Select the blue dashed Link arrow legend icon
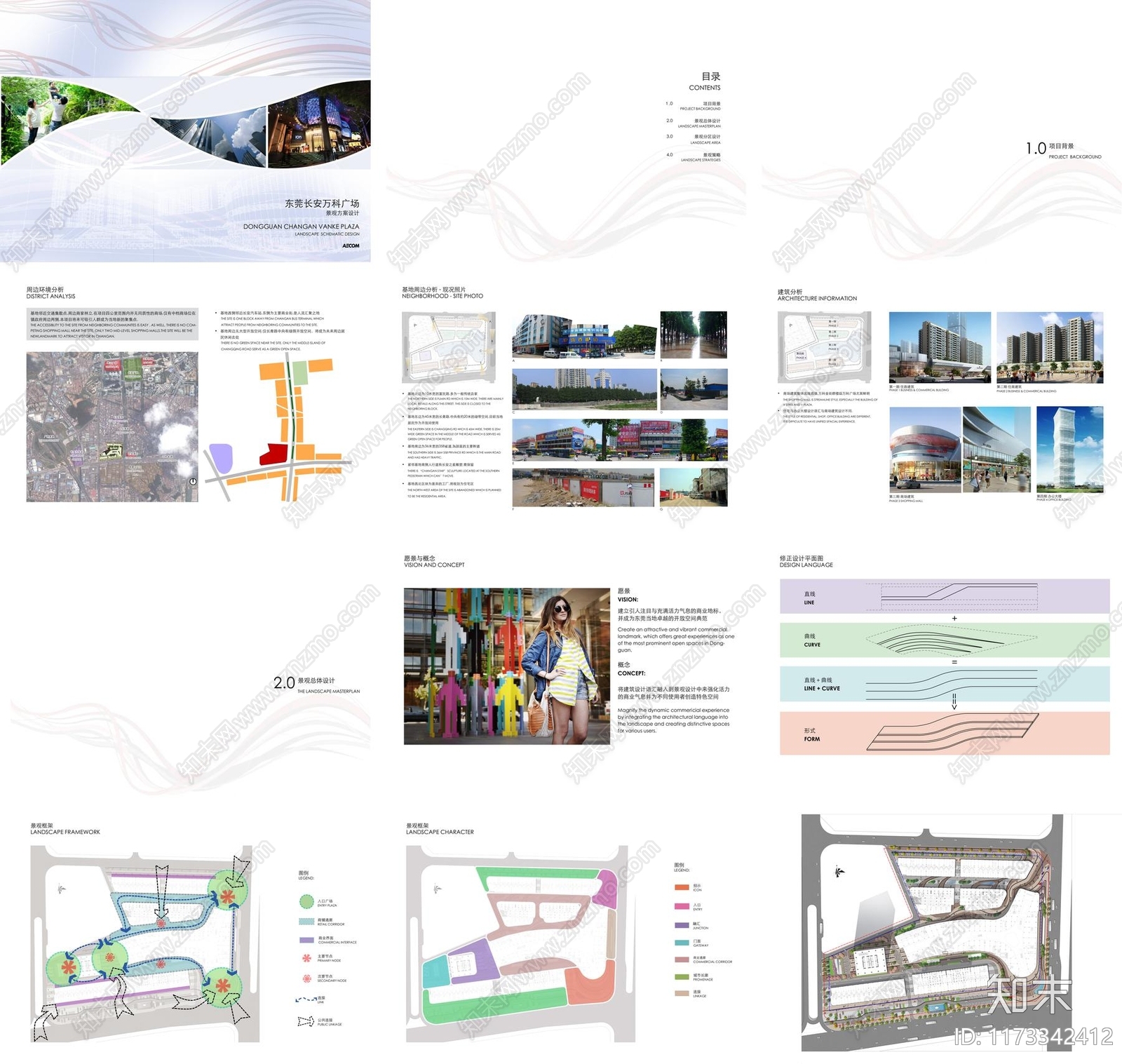 (306, 999)
